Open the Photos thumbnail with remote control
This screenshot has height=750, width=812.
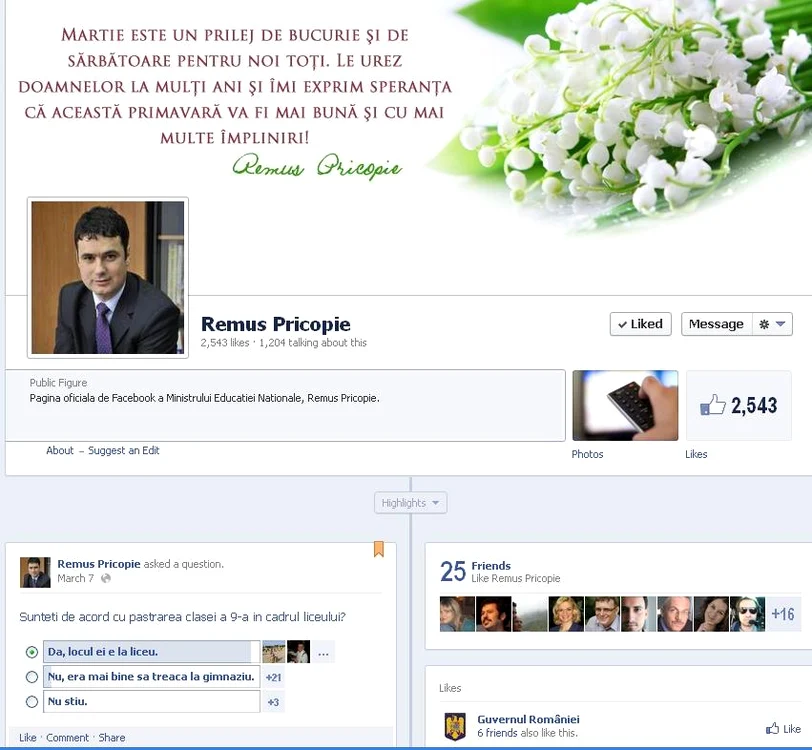(x=625, y=406)
